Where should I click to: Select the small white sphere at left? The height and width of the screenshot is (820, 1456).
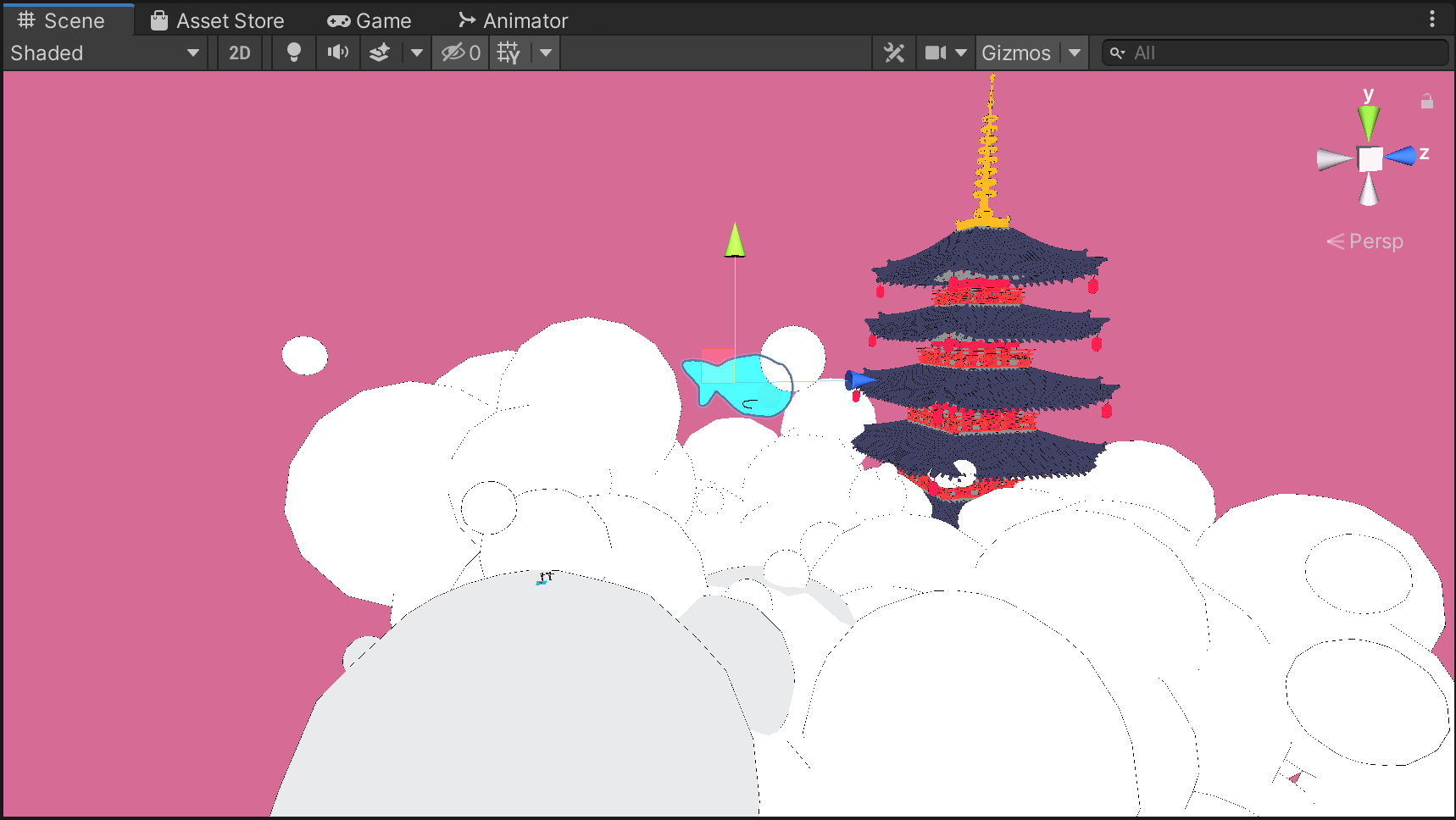coord(305,355)
